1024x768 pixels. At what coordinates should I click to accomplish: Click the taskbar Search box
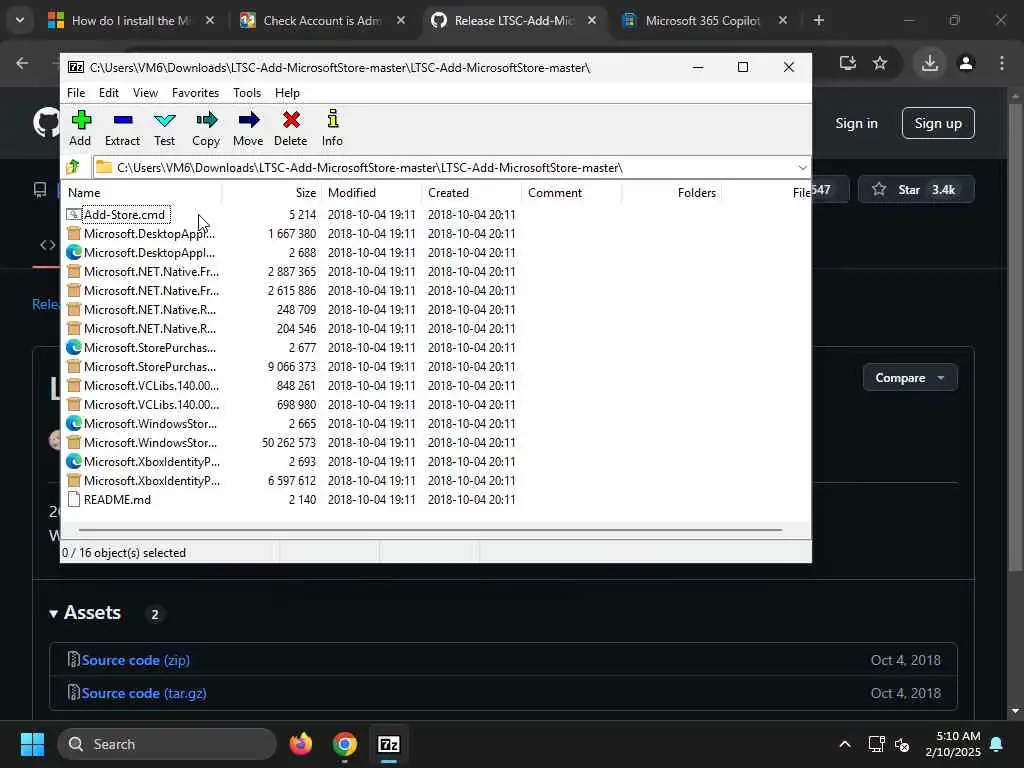167,744
